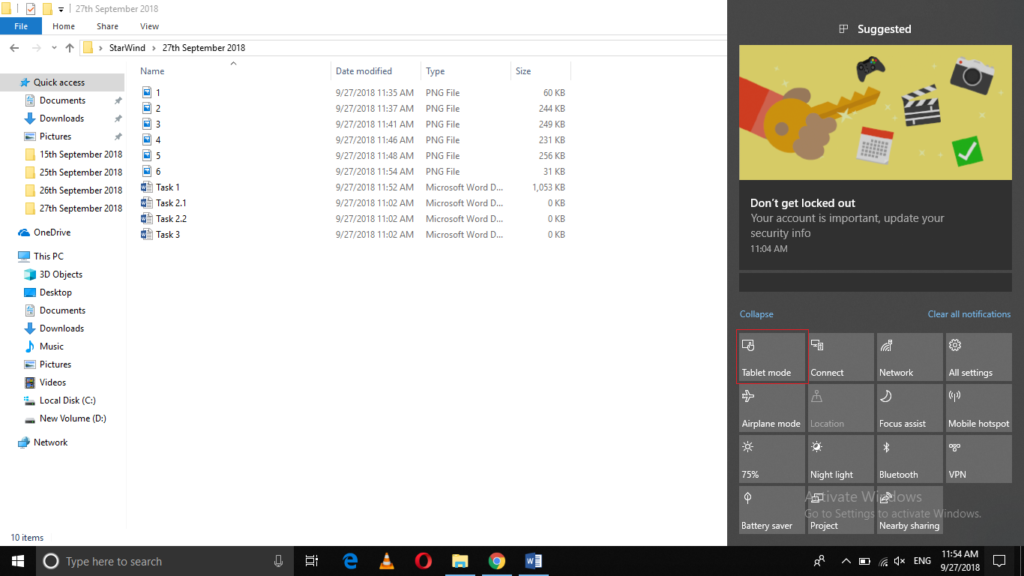
Task: Collapse the quick actions panel
Action: [x=756, y=314]
